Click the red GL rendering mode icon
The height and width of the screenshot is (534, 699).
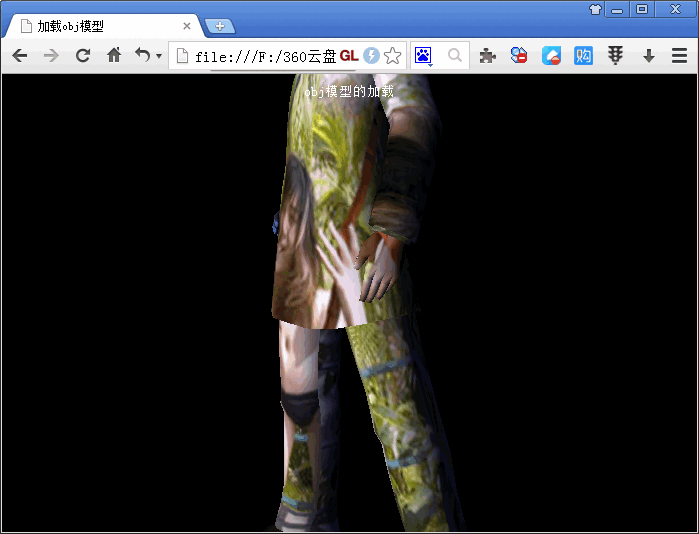click(349, 56)
